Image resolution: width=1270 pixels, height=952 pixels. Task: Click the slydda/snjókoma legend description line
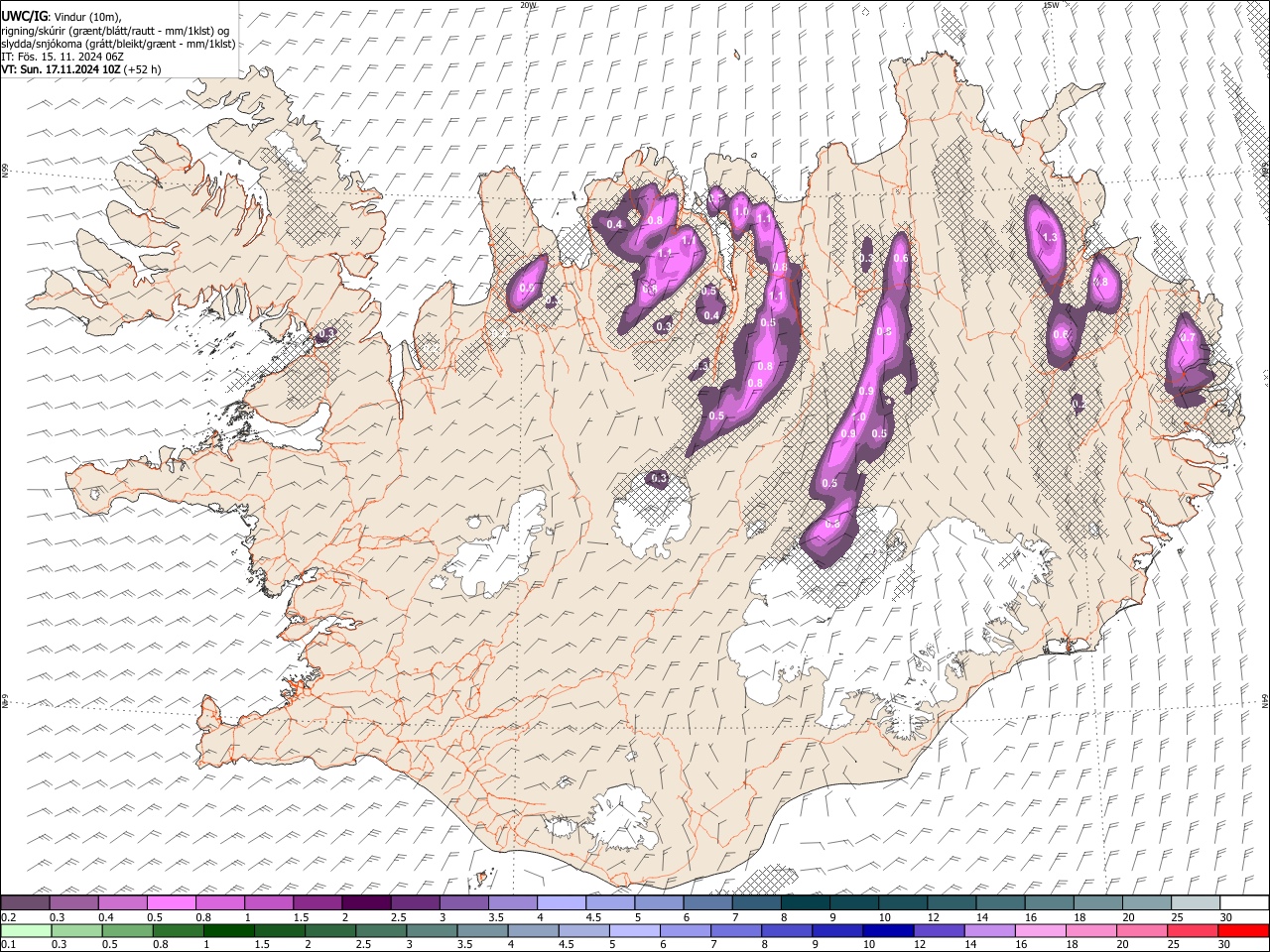119,44
